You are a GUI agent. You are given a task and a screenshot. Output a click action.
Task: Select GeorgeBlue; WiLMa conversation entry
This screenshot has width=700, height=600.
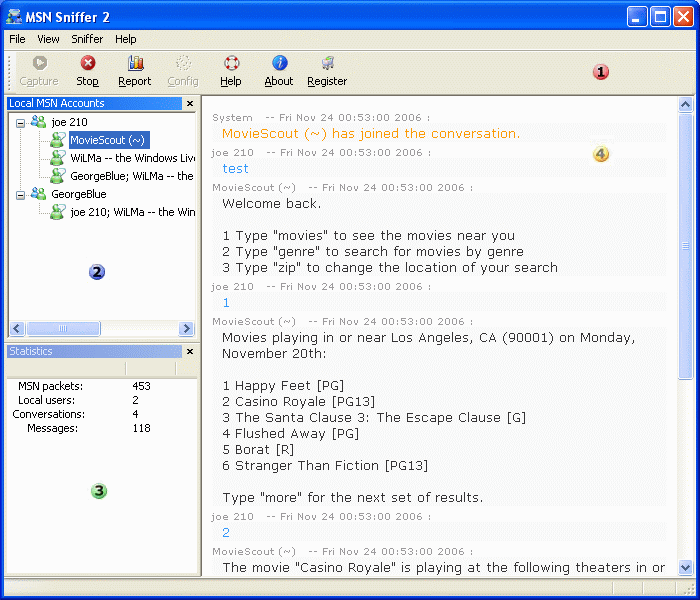[132, 176]
